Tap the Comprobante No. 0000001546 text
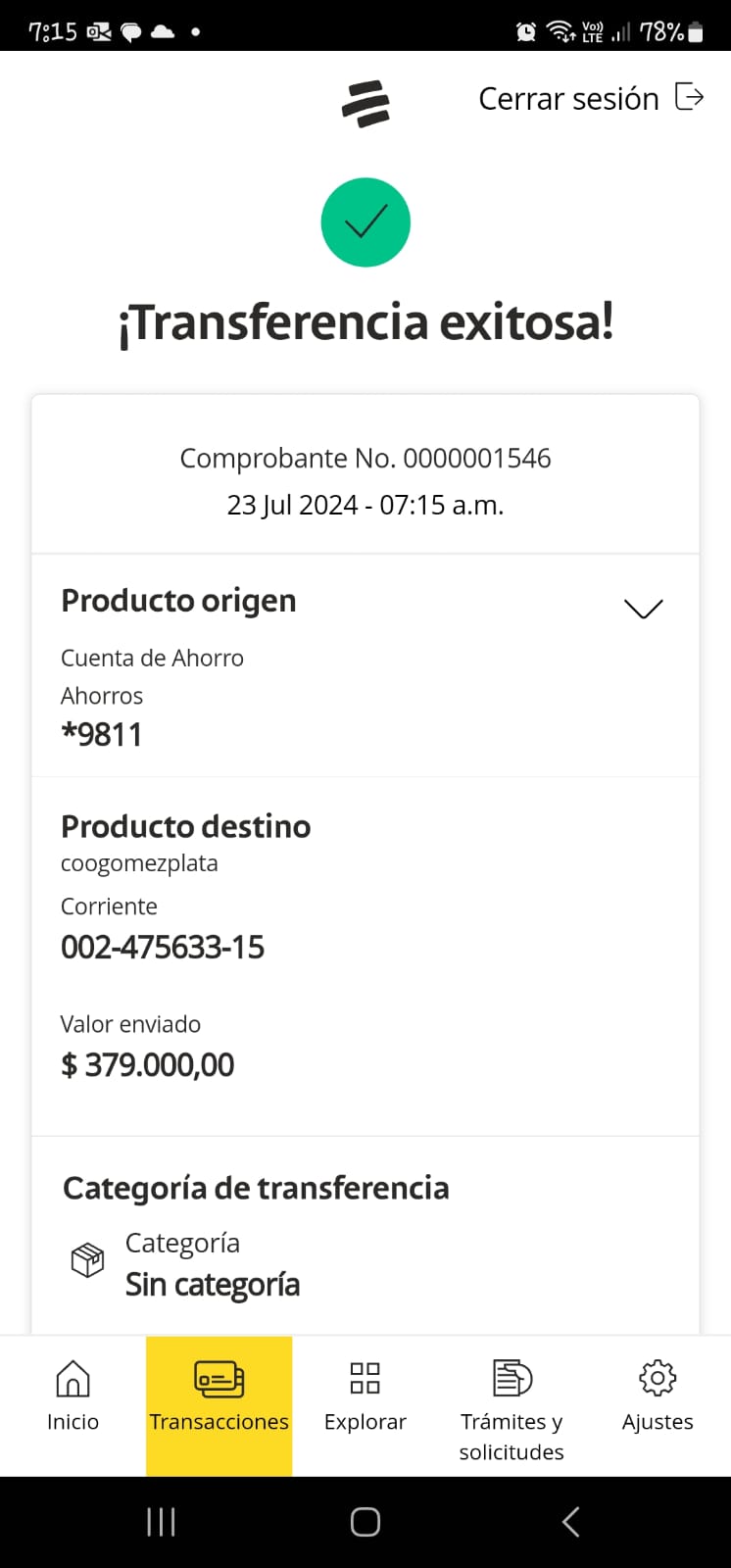This screenshot has height=1568, width=731. [365, 458]
